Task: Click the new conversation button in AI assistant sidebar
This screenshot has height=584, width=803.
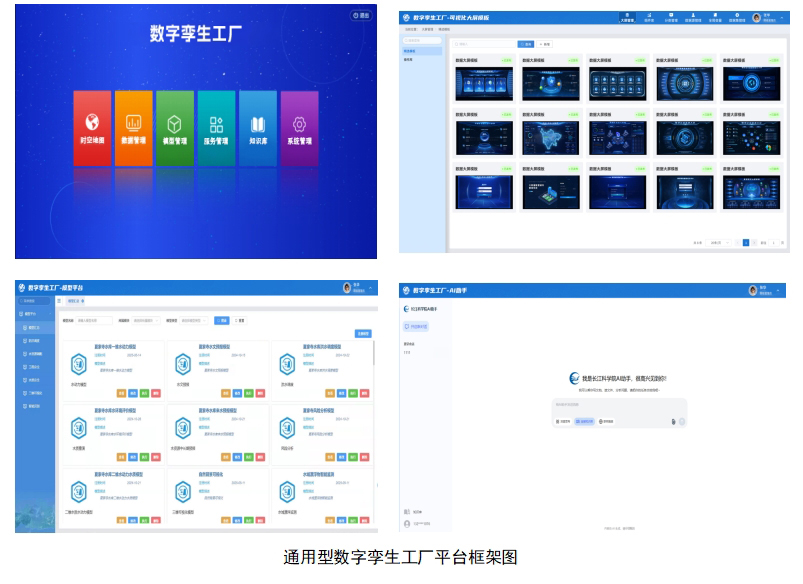Action: click(417, 327)
